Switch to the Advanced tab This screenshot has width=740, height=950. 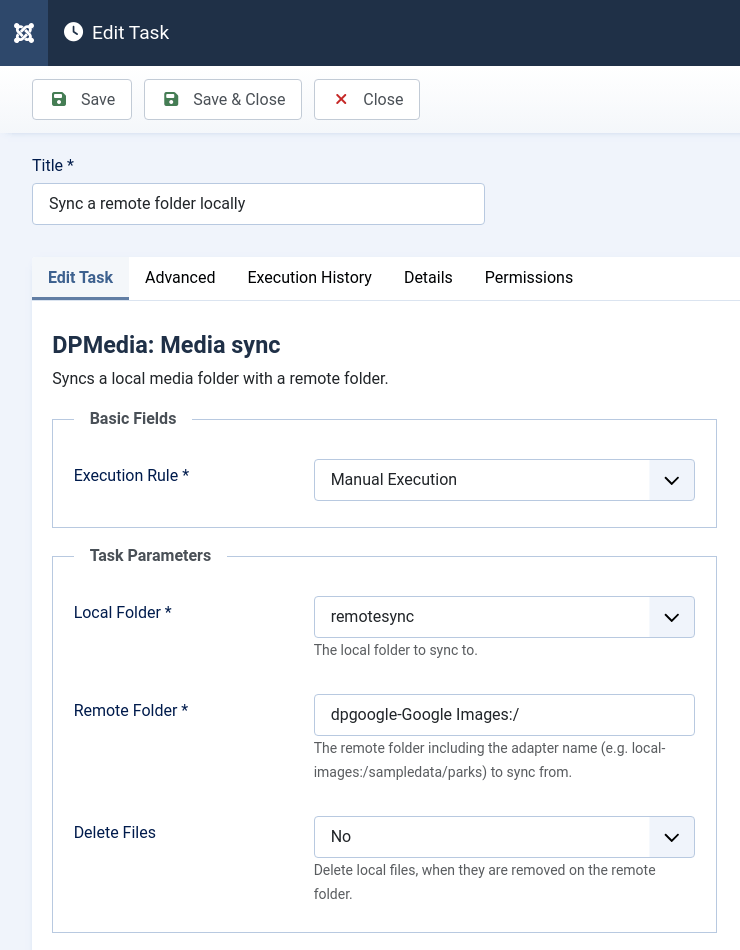point(180,277)
